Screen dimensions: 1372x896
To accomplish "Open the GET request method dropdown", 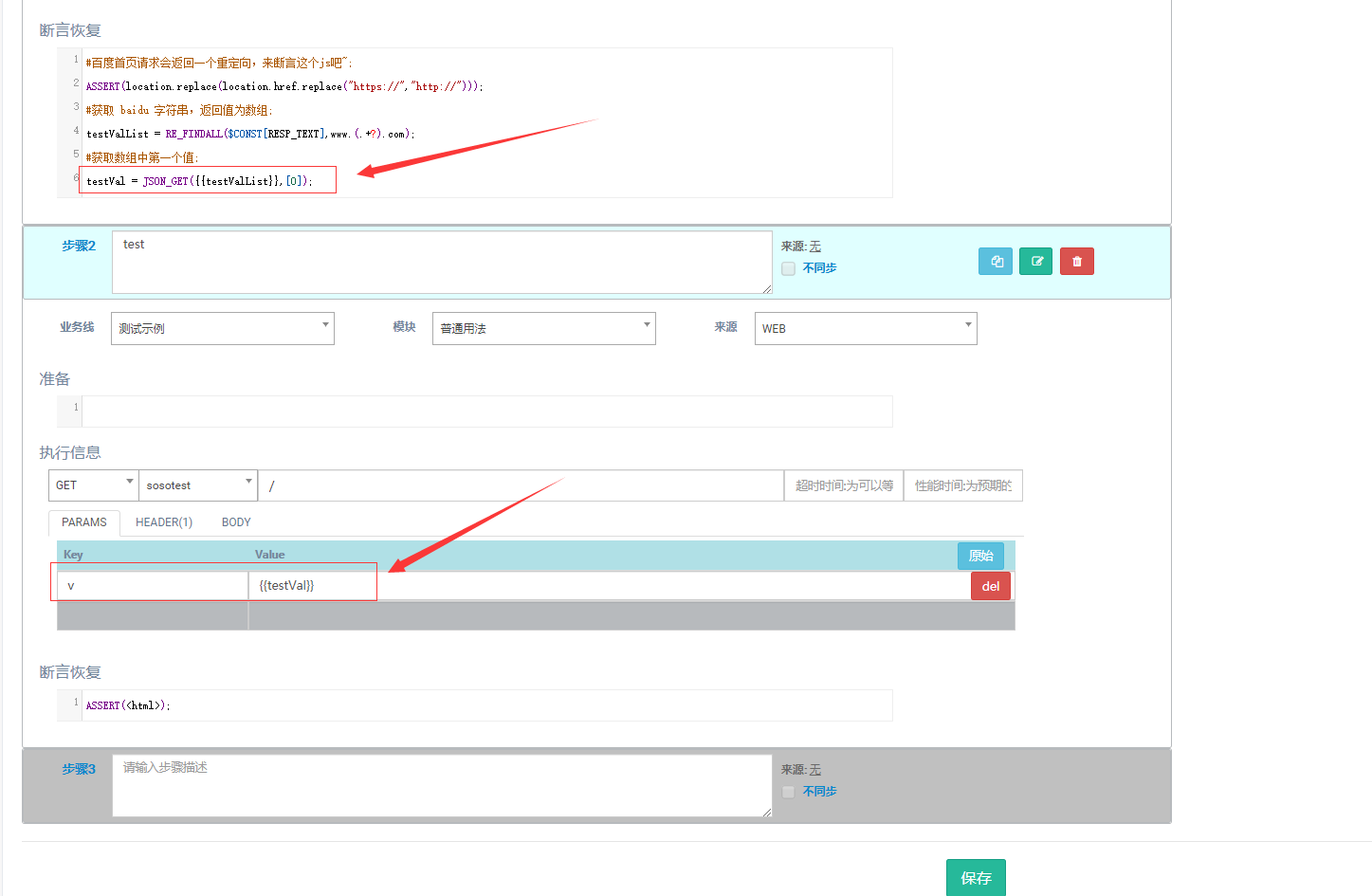I will tap(94, 485).
